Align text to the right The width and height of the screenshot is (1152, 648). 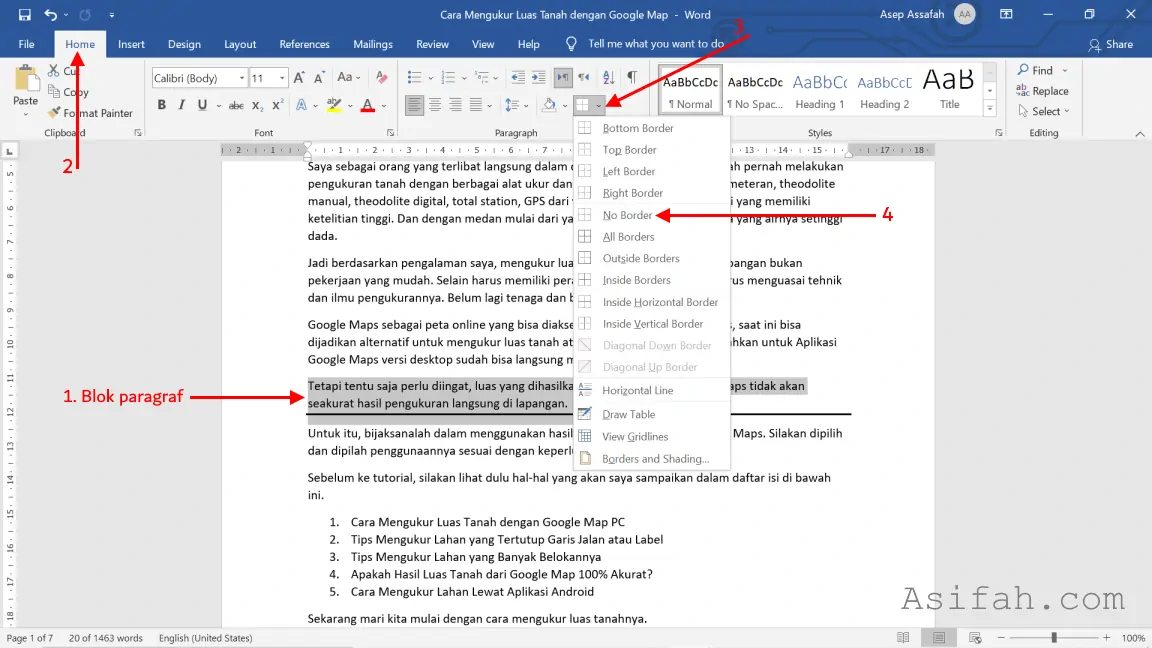(456, 106)
